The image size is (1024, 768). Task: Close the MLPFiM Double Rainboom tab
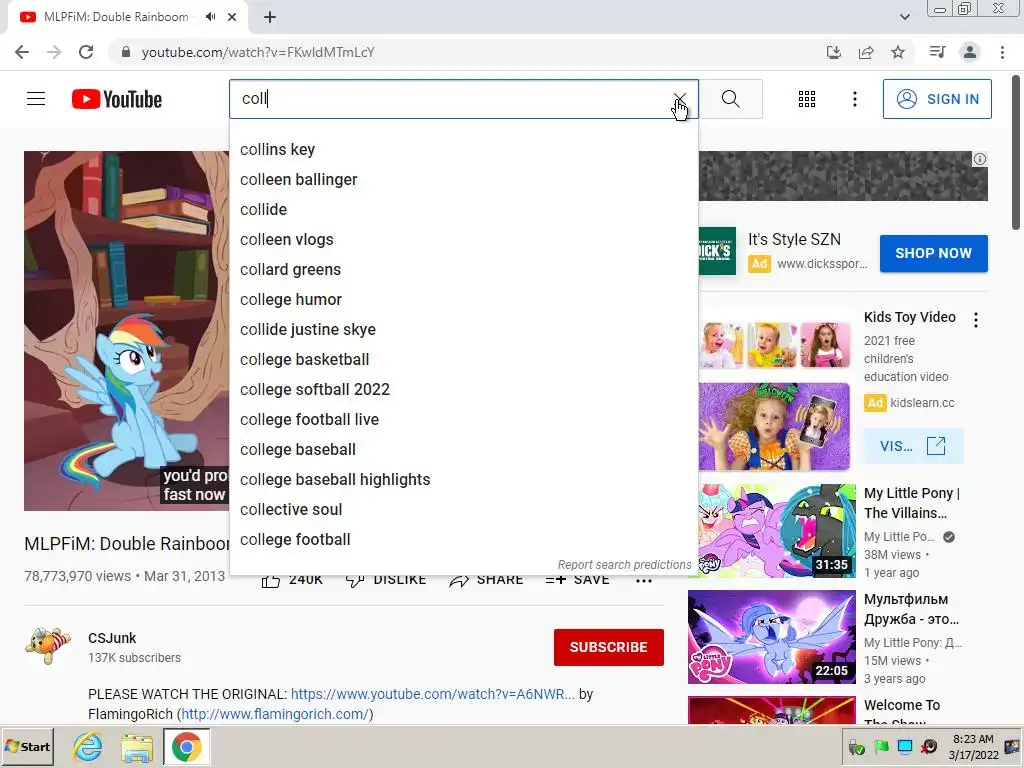[232, 17]
